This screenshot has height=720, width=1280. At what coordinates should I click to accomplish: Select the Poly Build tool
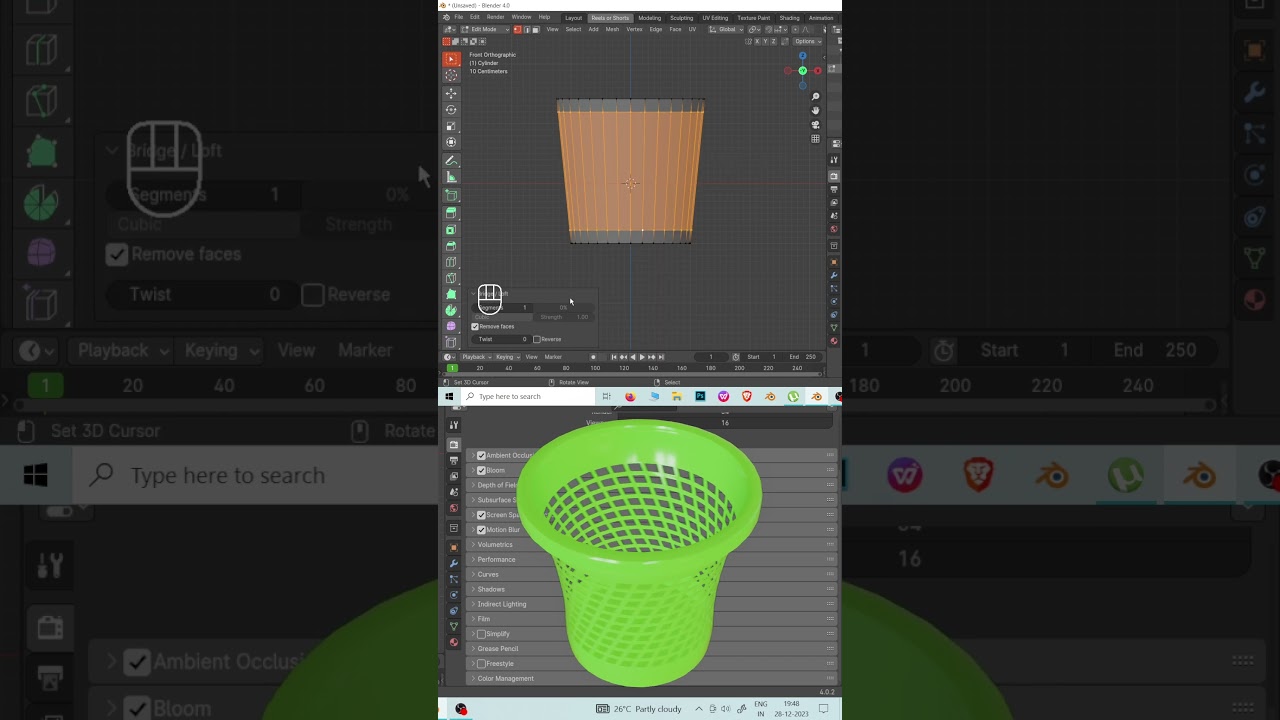pos(451,294)
